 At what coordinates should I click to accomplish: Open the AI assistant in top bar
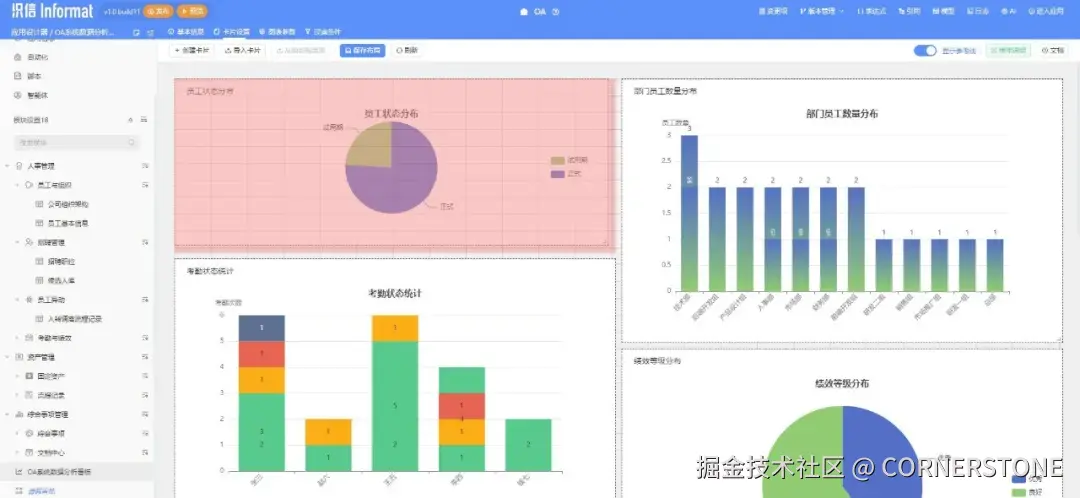(1009, 11)
